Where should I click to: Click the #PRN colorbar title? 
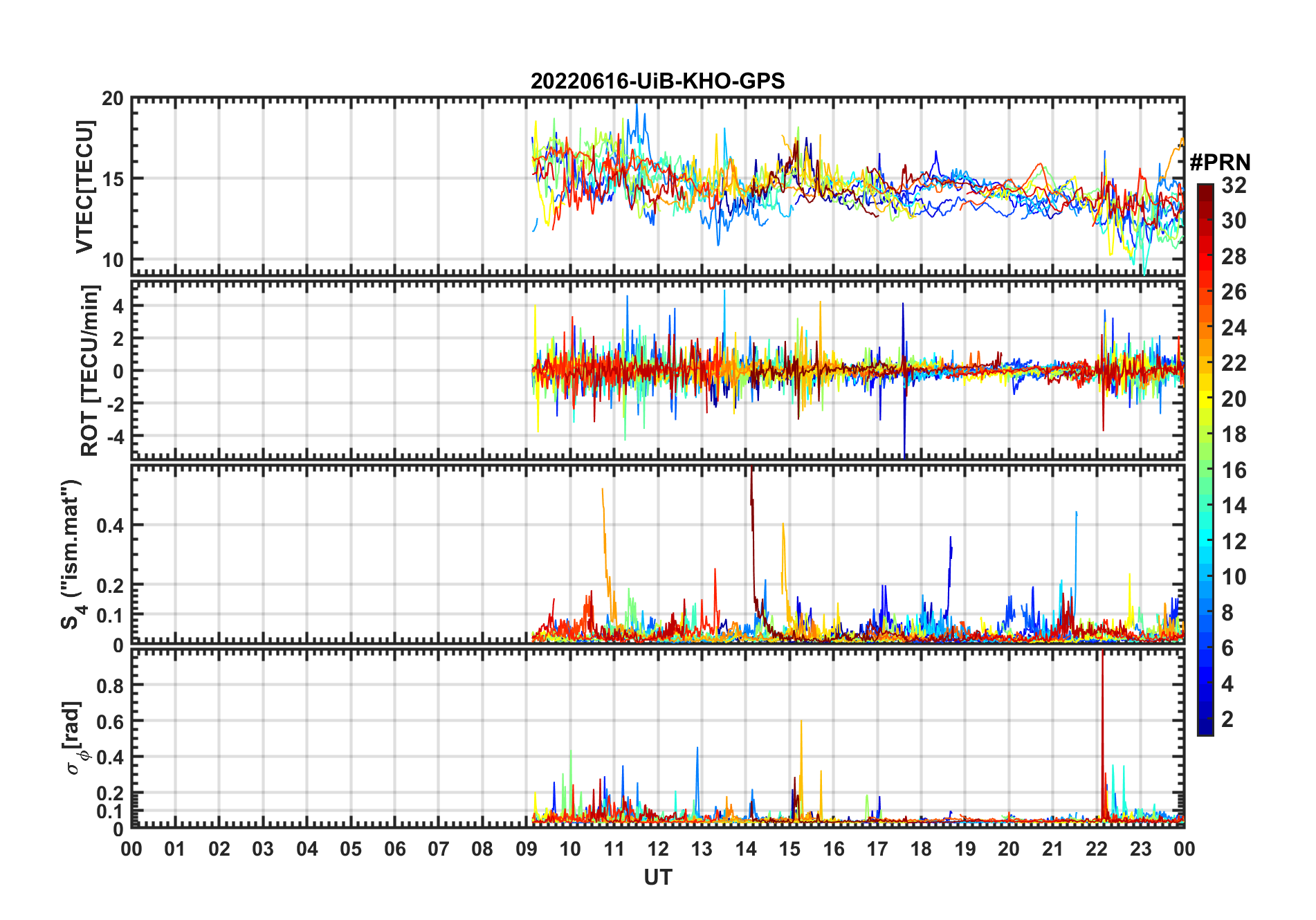tap(1220, 162)
